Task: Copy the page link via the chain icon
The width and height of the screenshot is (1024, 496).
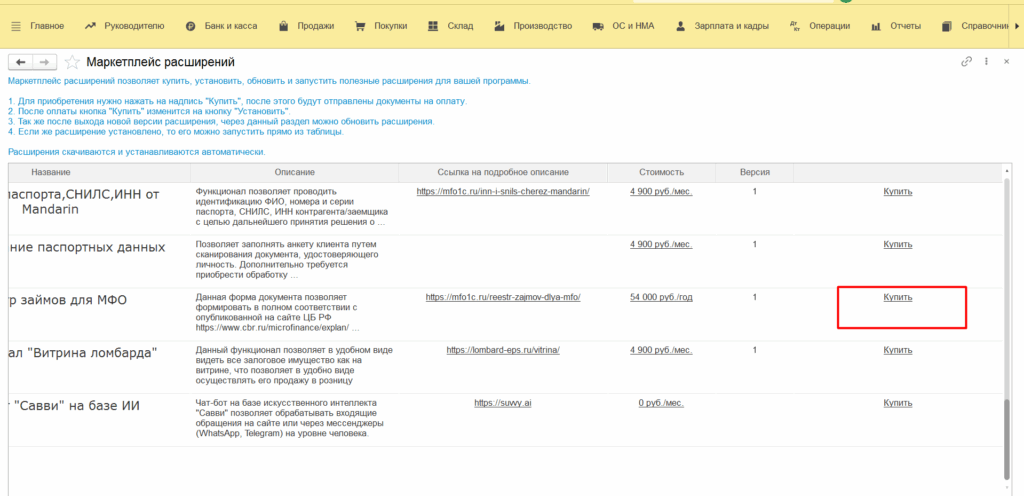Action: 967,61
